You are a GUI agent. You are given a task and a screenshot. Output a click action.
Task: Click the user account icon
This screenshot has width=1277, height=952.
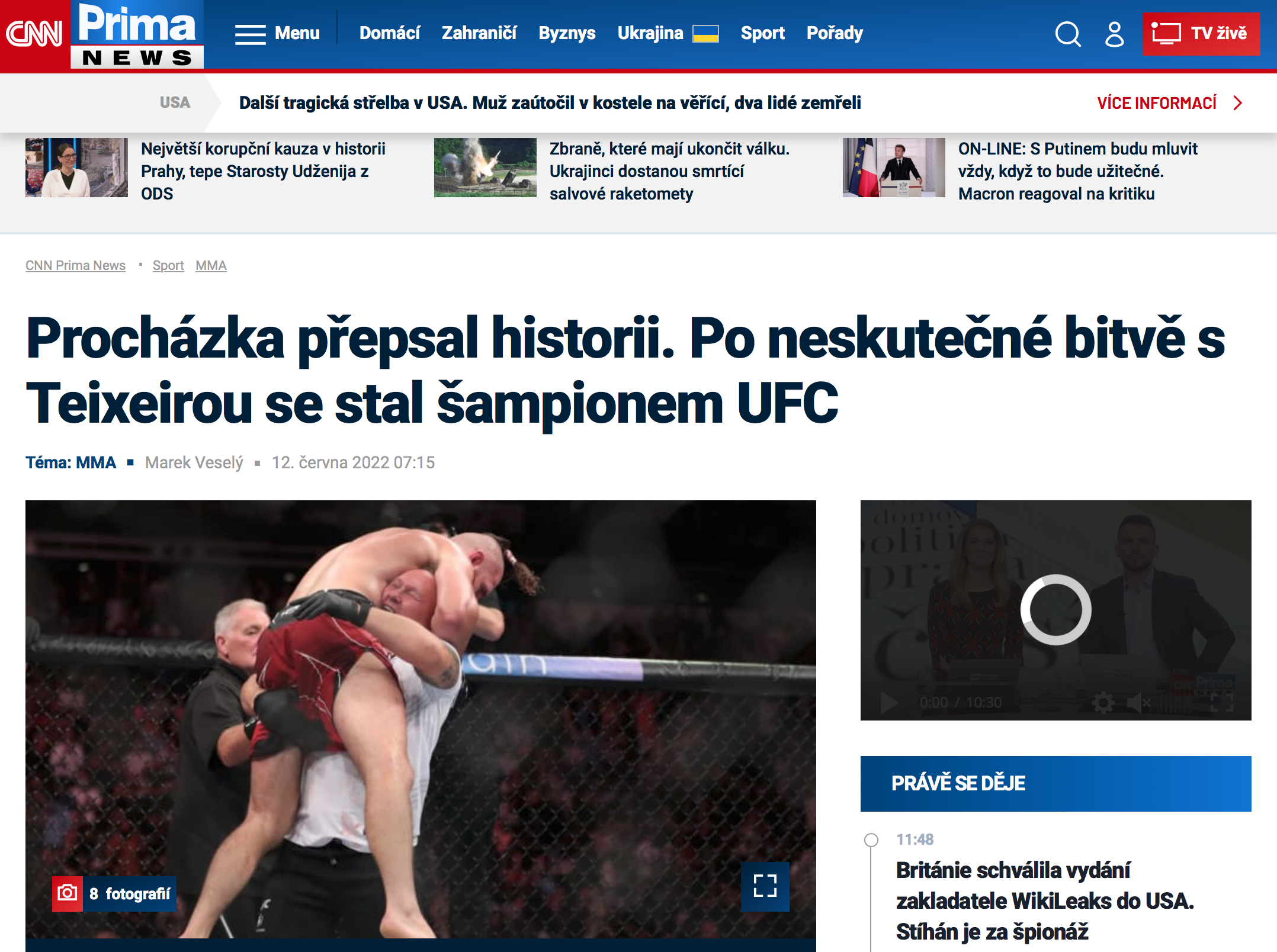[x=1114, y=34]
